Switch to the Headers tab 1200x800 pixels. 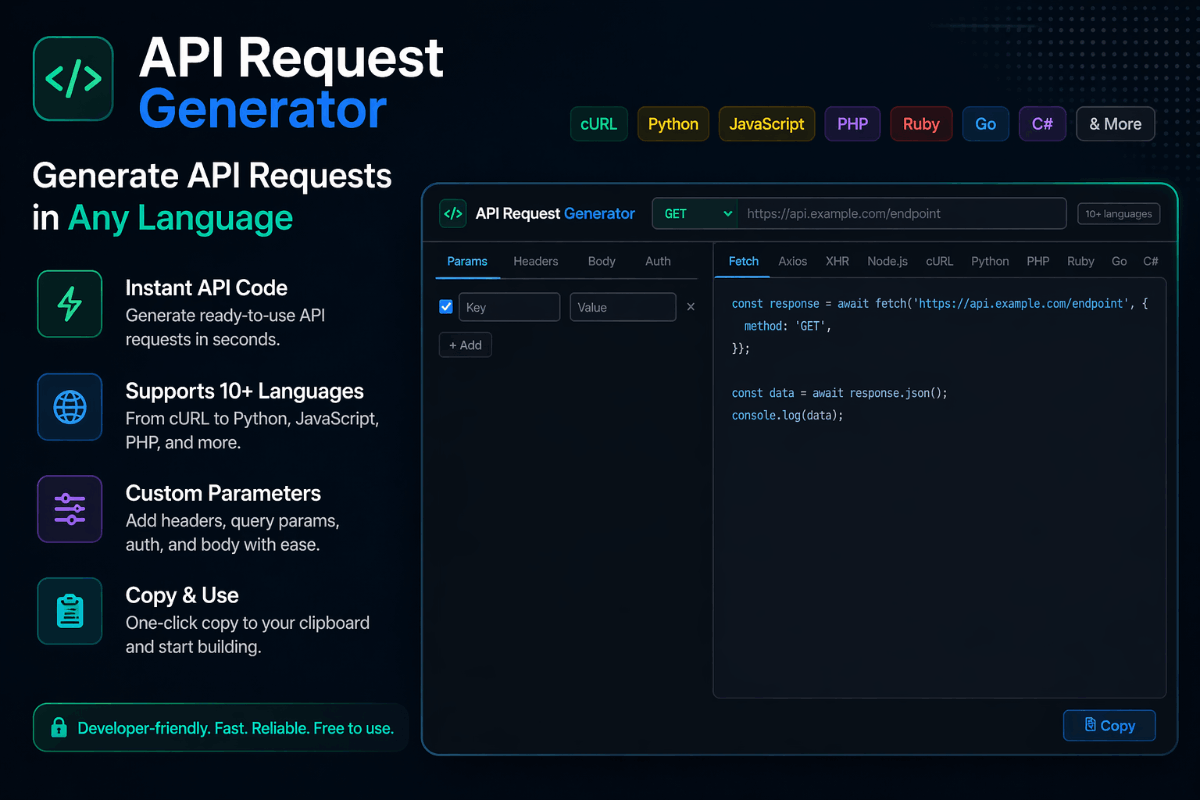click(x=536, y=261)
